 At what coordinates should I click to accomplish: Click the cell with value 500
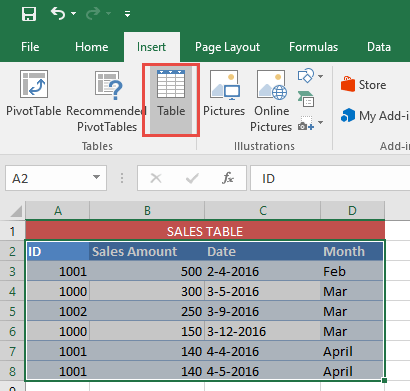pos(147,271)
